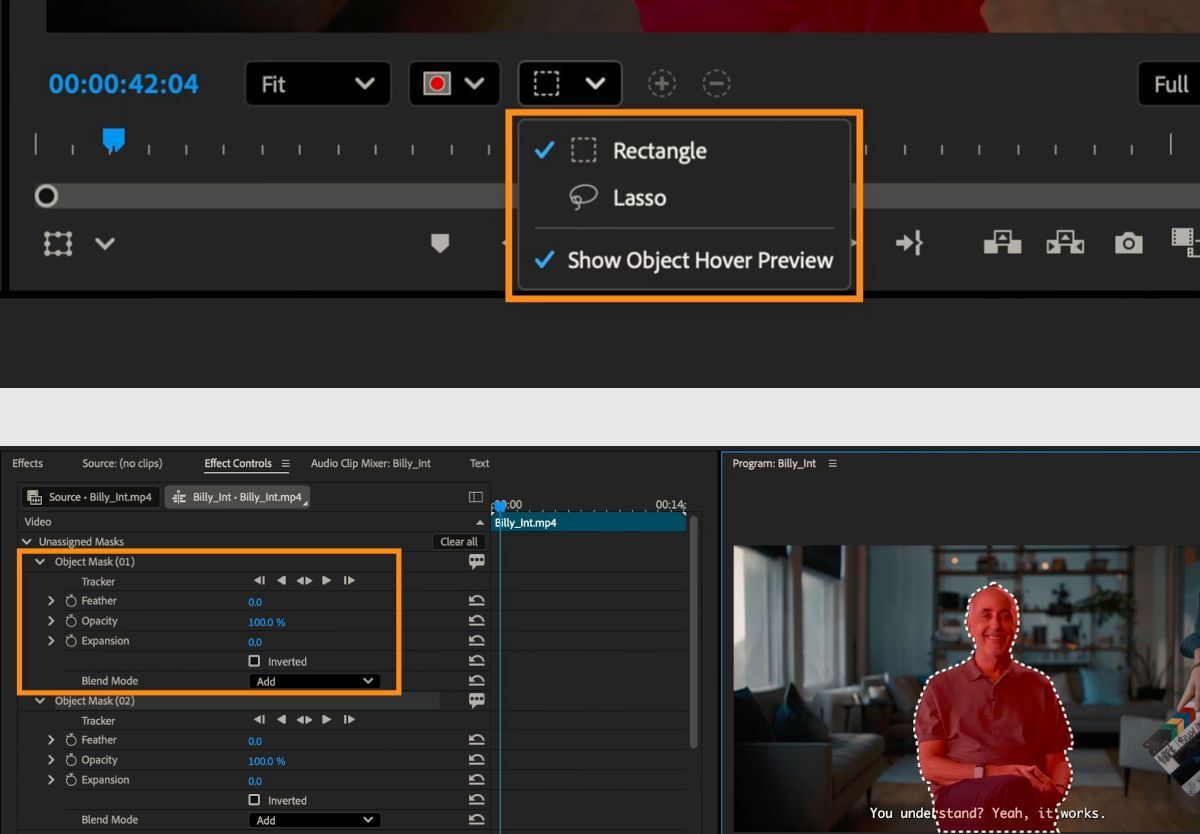This screenshot has width=1200, height=834.
Task: Select Lasso from the mask tool menu
Action: pos(638,197)
